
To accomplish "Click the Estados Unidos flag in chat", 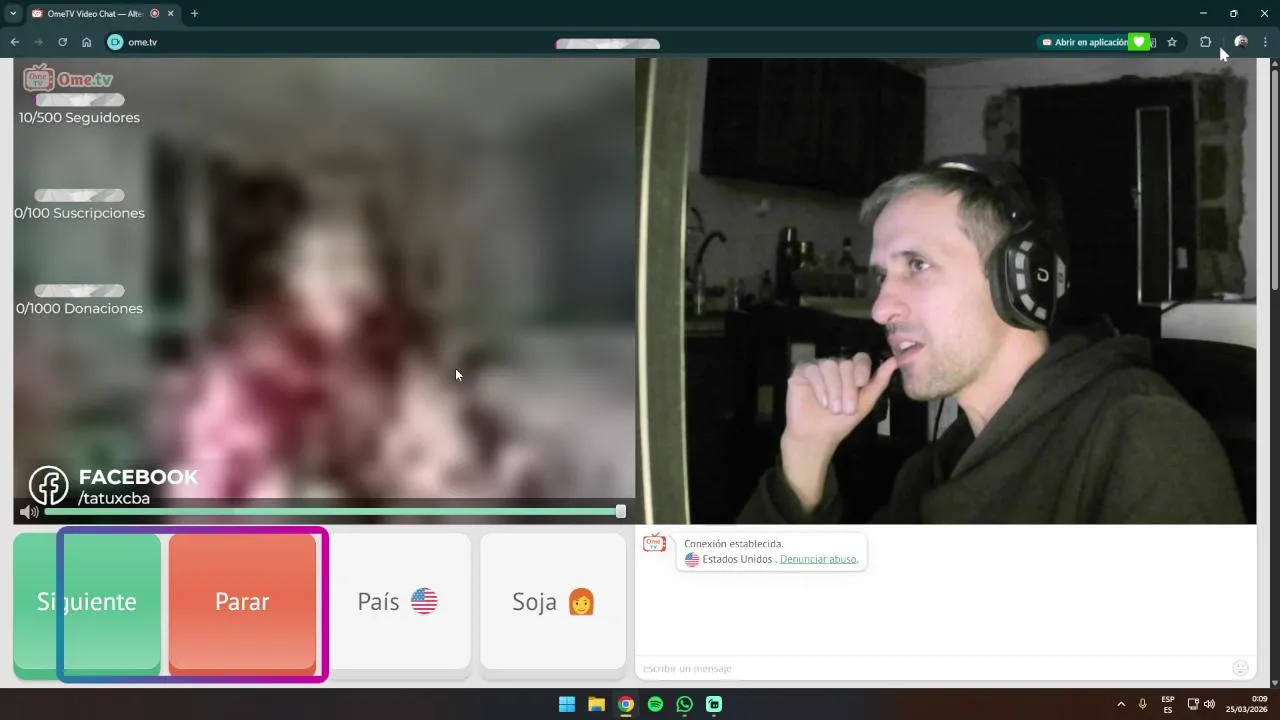I will click(692, 559).
